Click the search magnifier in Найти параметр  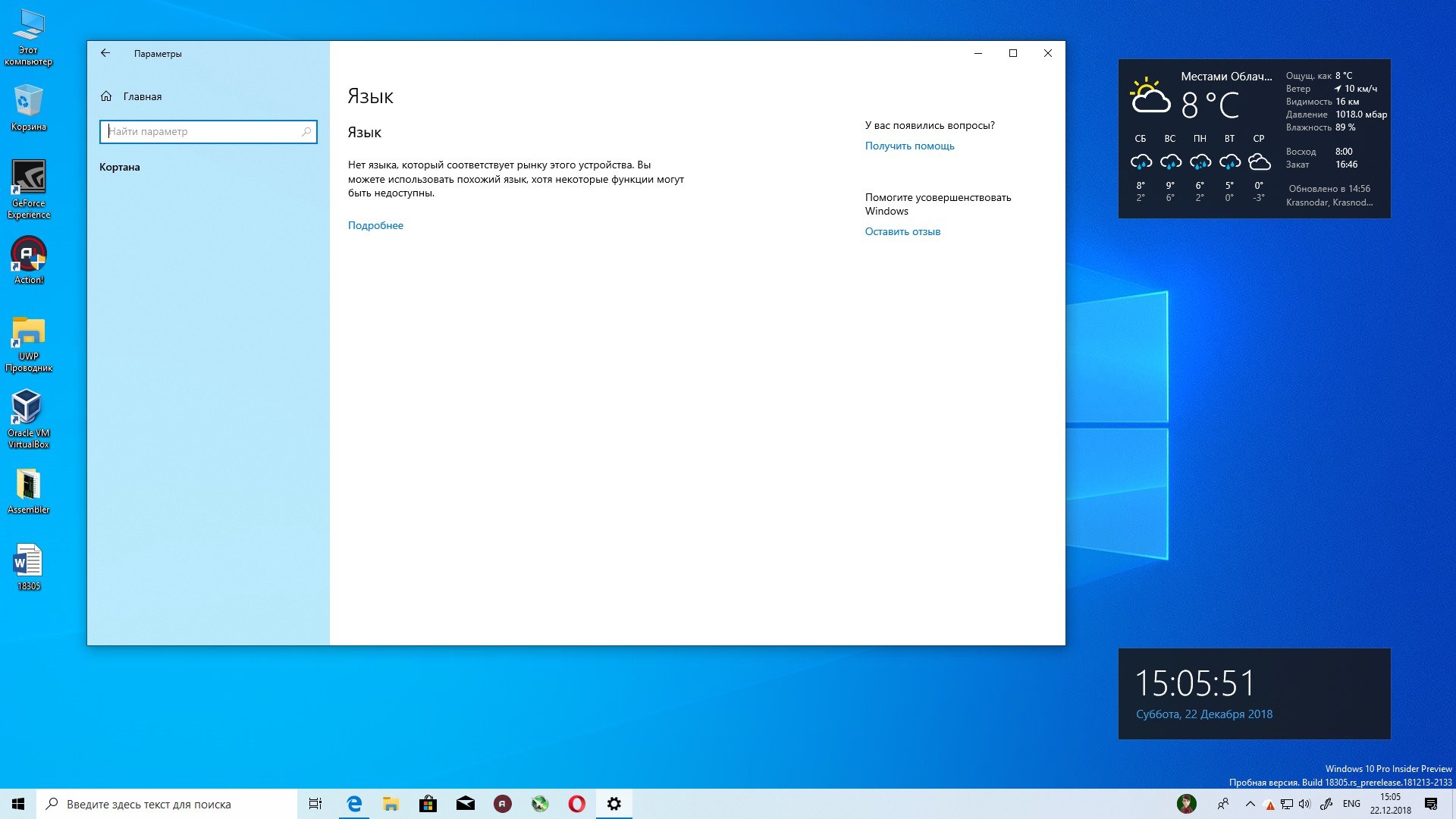306,132
